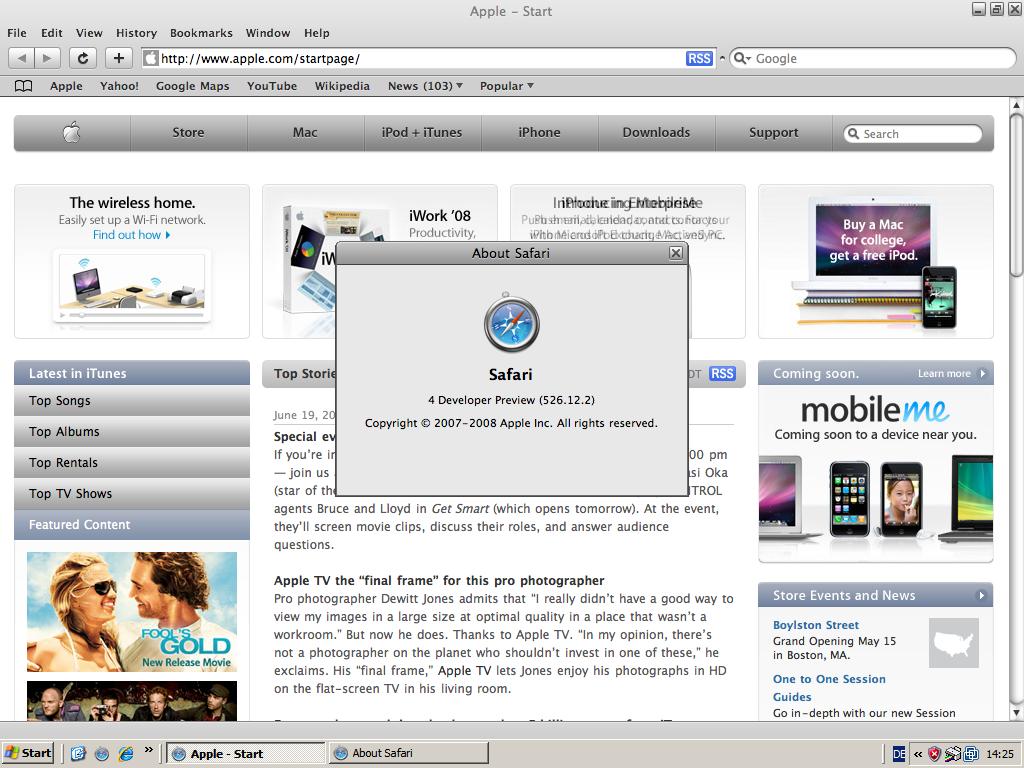Open the Yahoo! bookmark

pos(120,86)
